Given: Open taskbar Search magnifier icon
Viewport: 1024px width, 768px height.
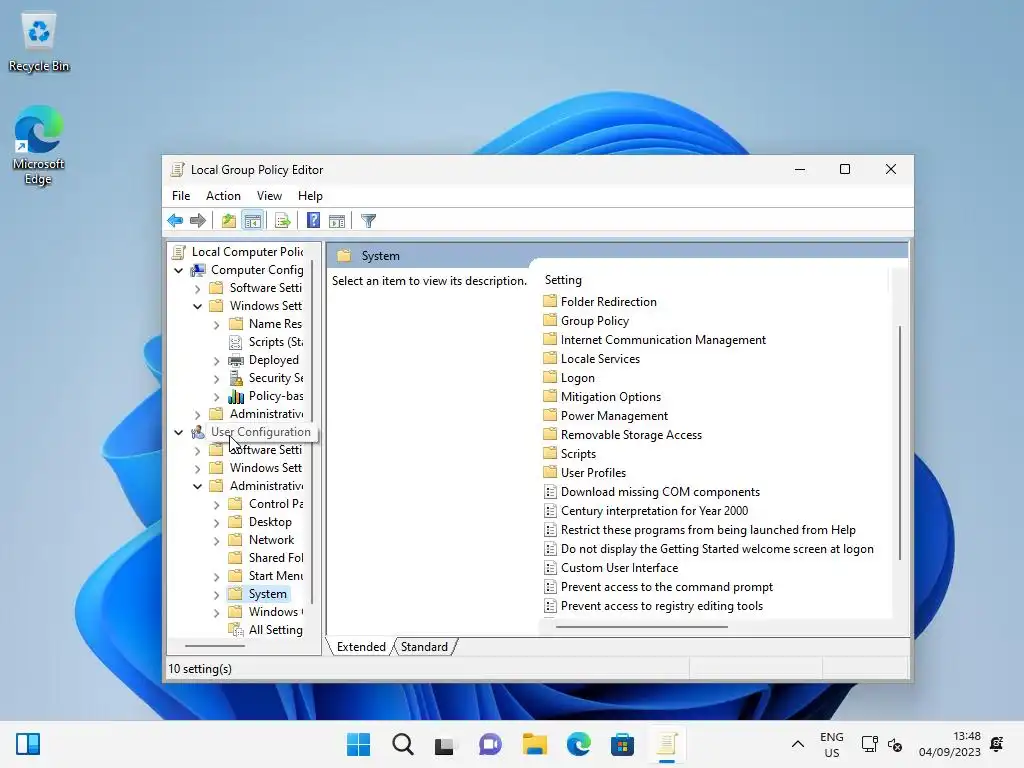Looking at the screenshot, I should click(403, 744).
